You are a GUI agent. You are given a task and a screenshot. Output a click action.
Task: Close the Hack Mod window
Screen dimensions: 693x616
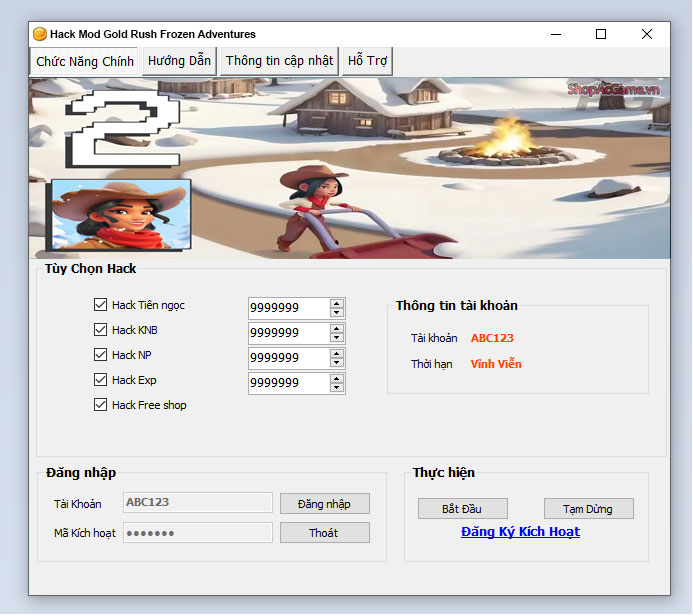pyautogui.click(x=647, y=34)
